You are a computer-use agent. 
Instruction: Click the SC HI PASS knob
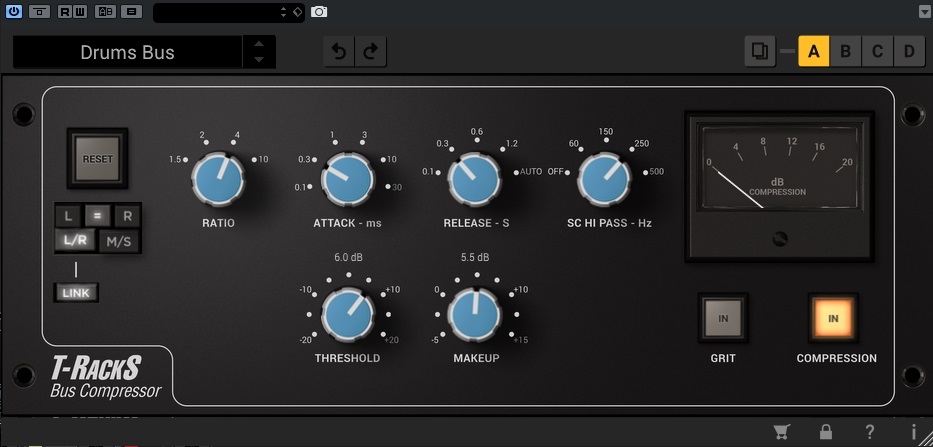pyautogui.click(x=605, y=179)
